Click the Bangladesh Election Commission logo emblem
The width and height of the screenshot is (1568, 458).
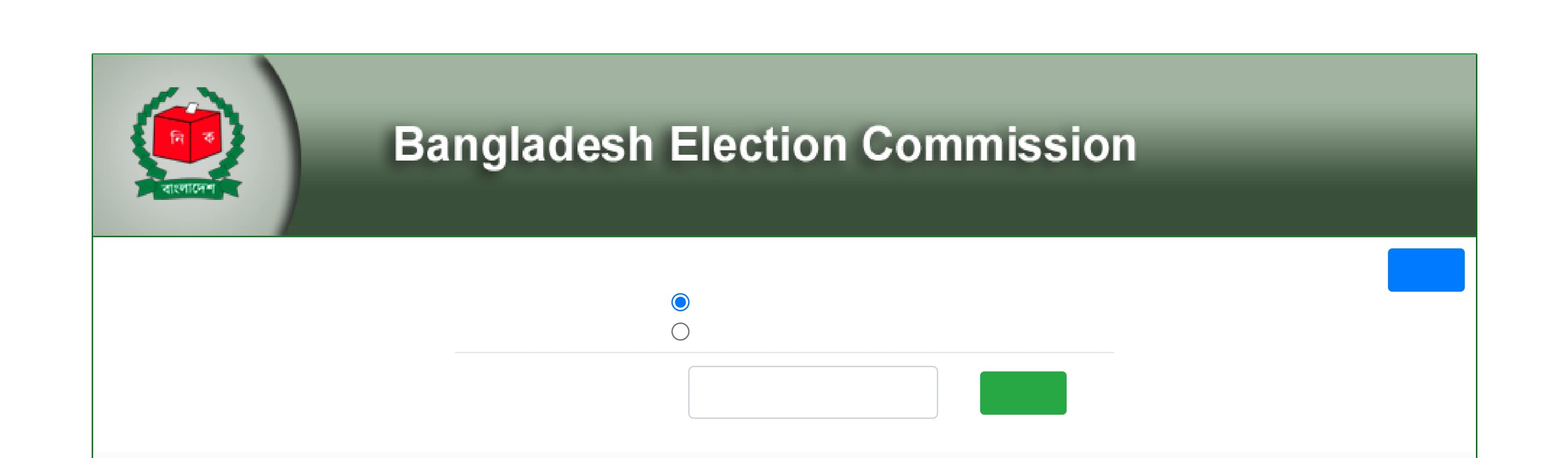tap(187, 144)
